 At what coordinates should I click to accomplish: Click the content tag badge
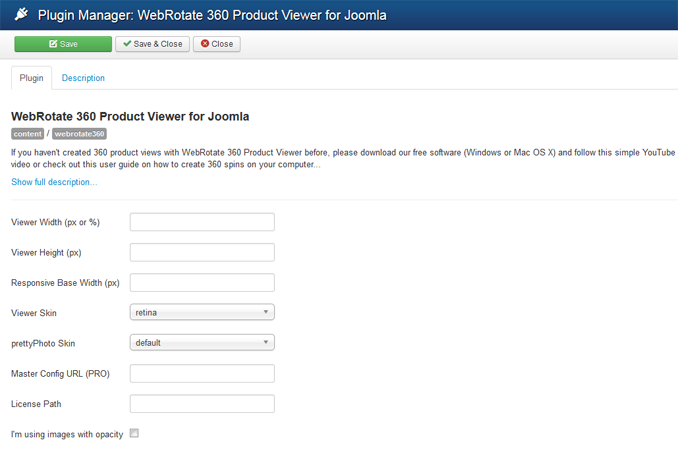click(x=28, y=134)
